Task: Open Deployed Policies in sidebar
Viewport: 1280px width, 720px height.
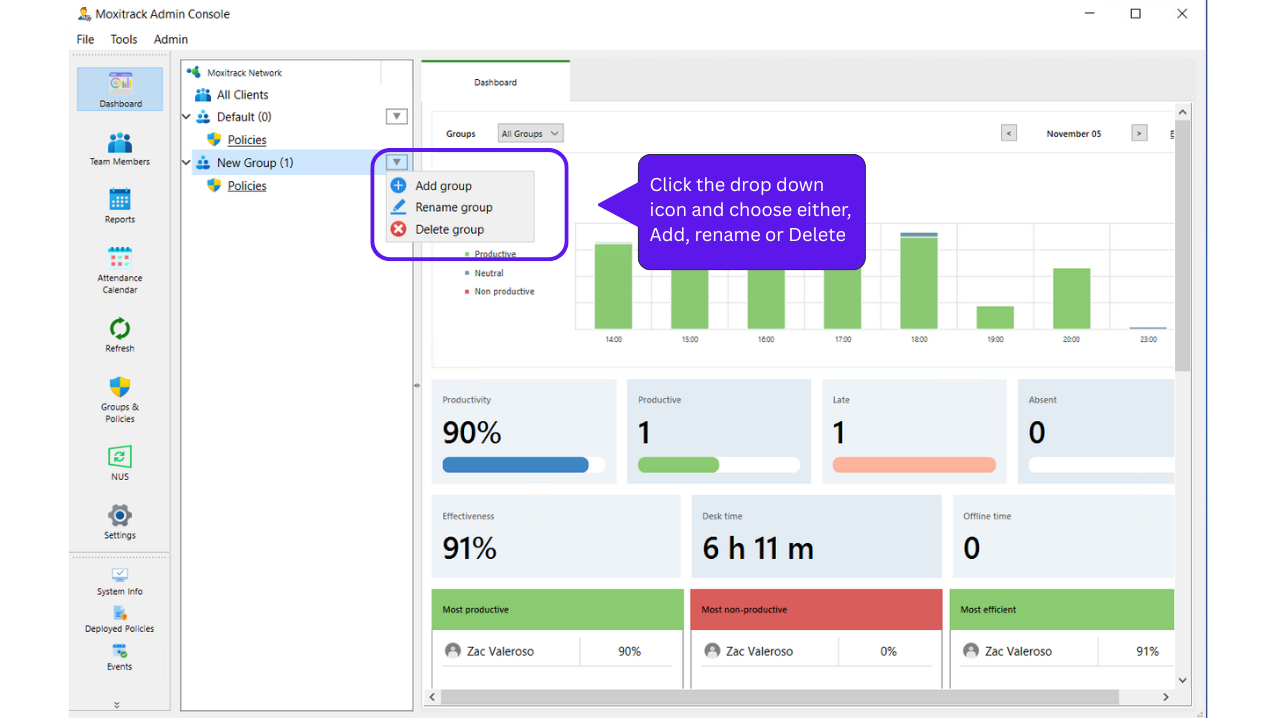Action: (120, 620)
